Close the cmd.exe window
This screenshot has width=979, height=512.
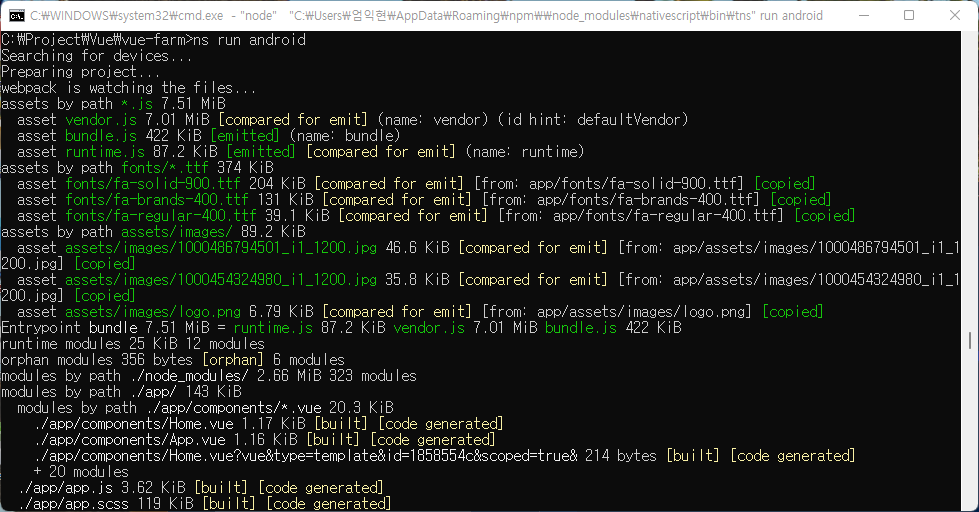pos(954,15)
